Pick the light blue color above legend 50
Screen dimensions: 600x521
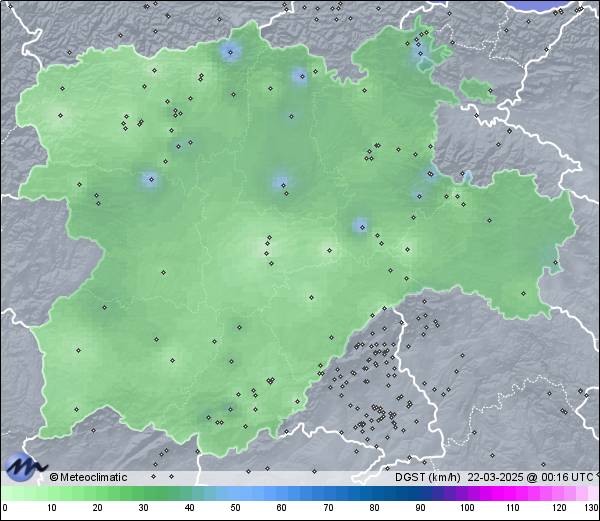coord(235,493)
